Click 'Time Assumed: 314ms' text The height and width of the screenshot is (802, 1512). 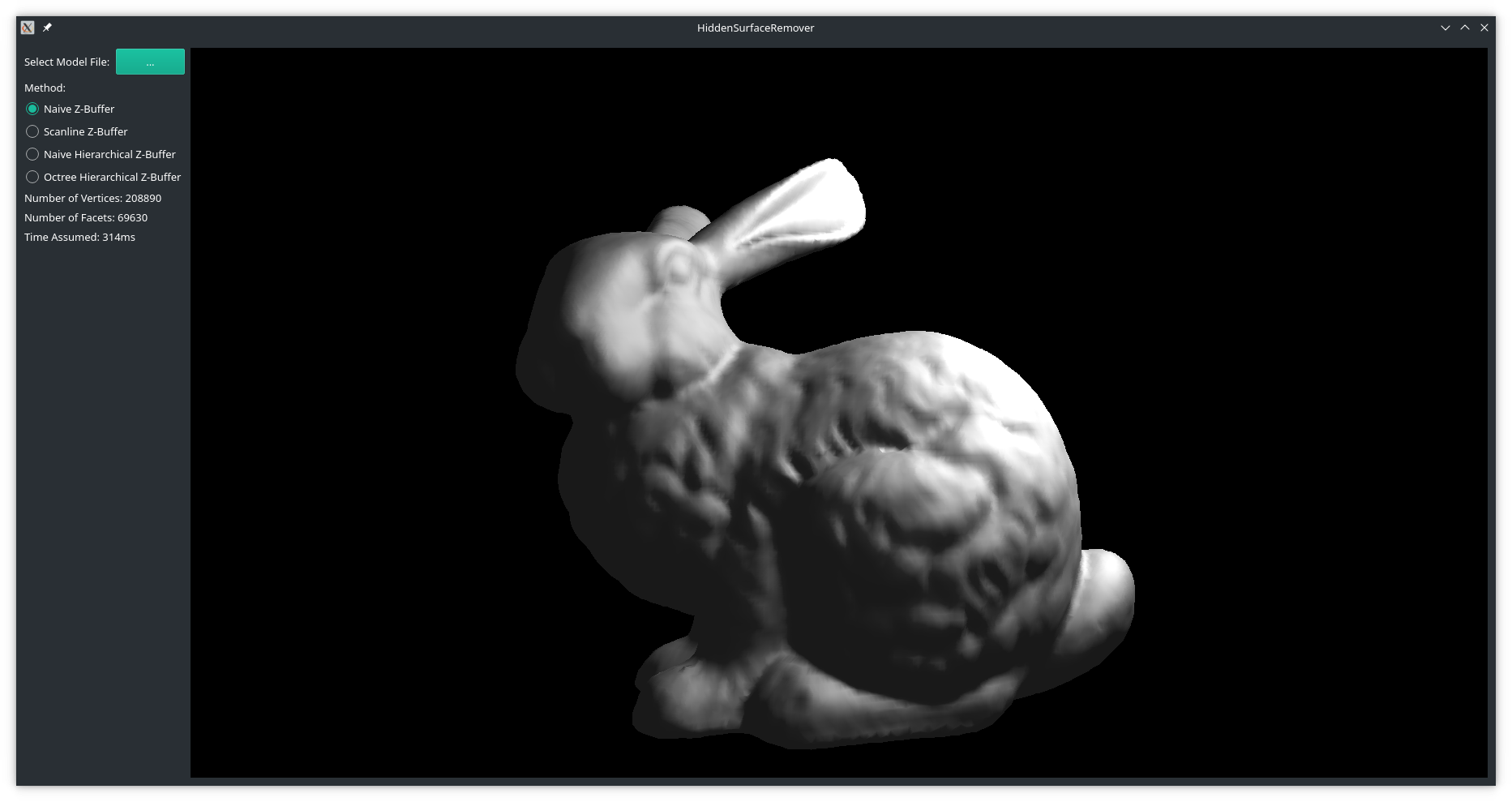(x=79, y=237)
